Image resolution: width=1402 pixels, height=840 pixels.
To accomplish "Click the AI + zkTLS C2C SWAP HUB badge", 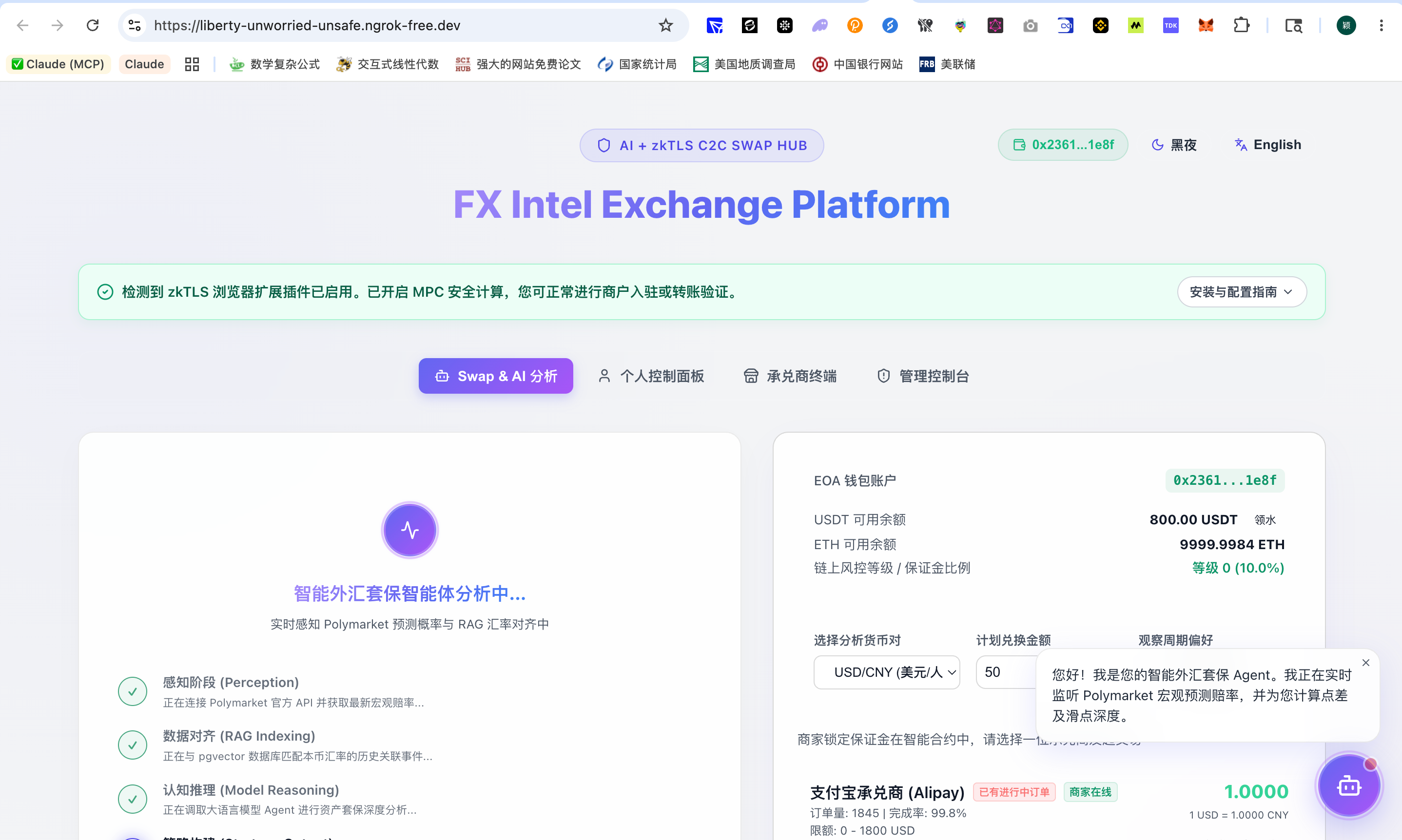I will click(701, 146).
